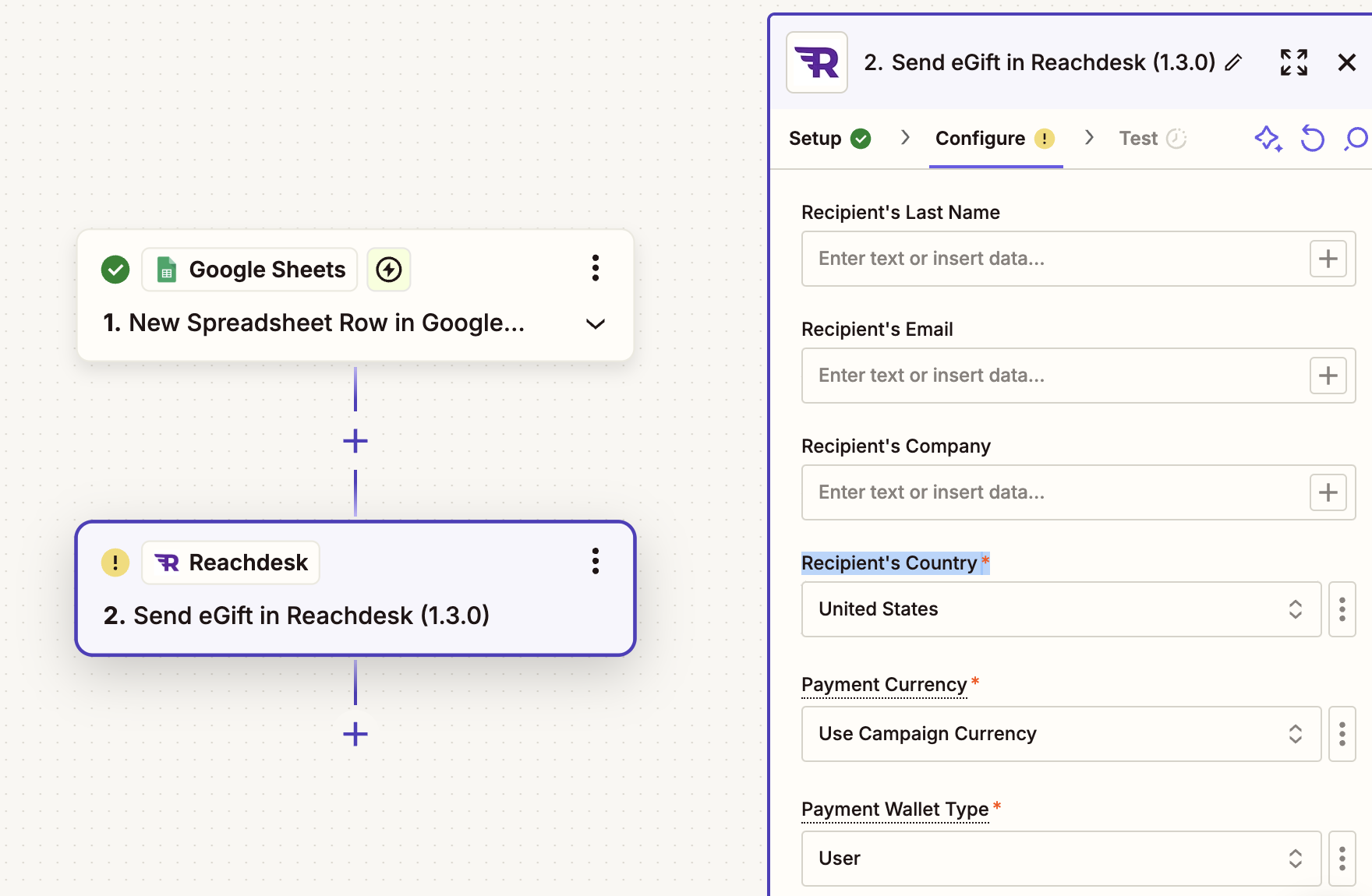Close the Send eGift configuration panel
Viewport: 1372px width, 896px height.
pos(1346,62)
